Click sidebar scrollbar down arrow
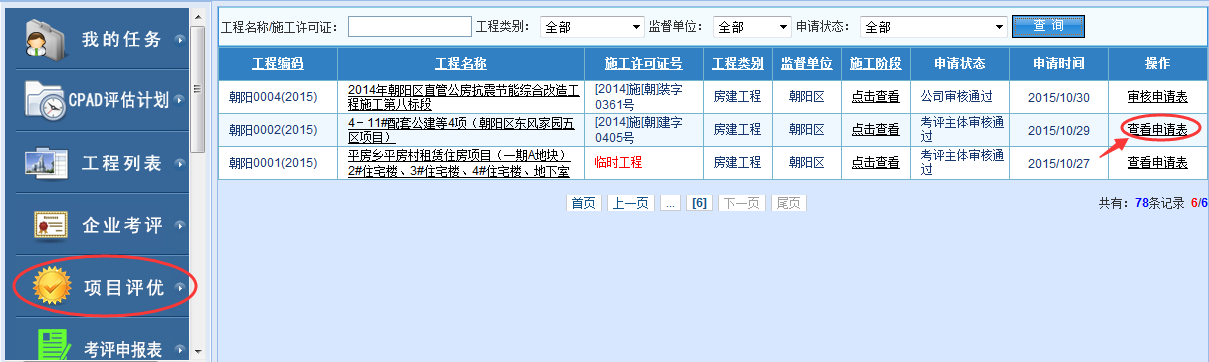This screenshot has height=362, width=1209. click(197, 352)
